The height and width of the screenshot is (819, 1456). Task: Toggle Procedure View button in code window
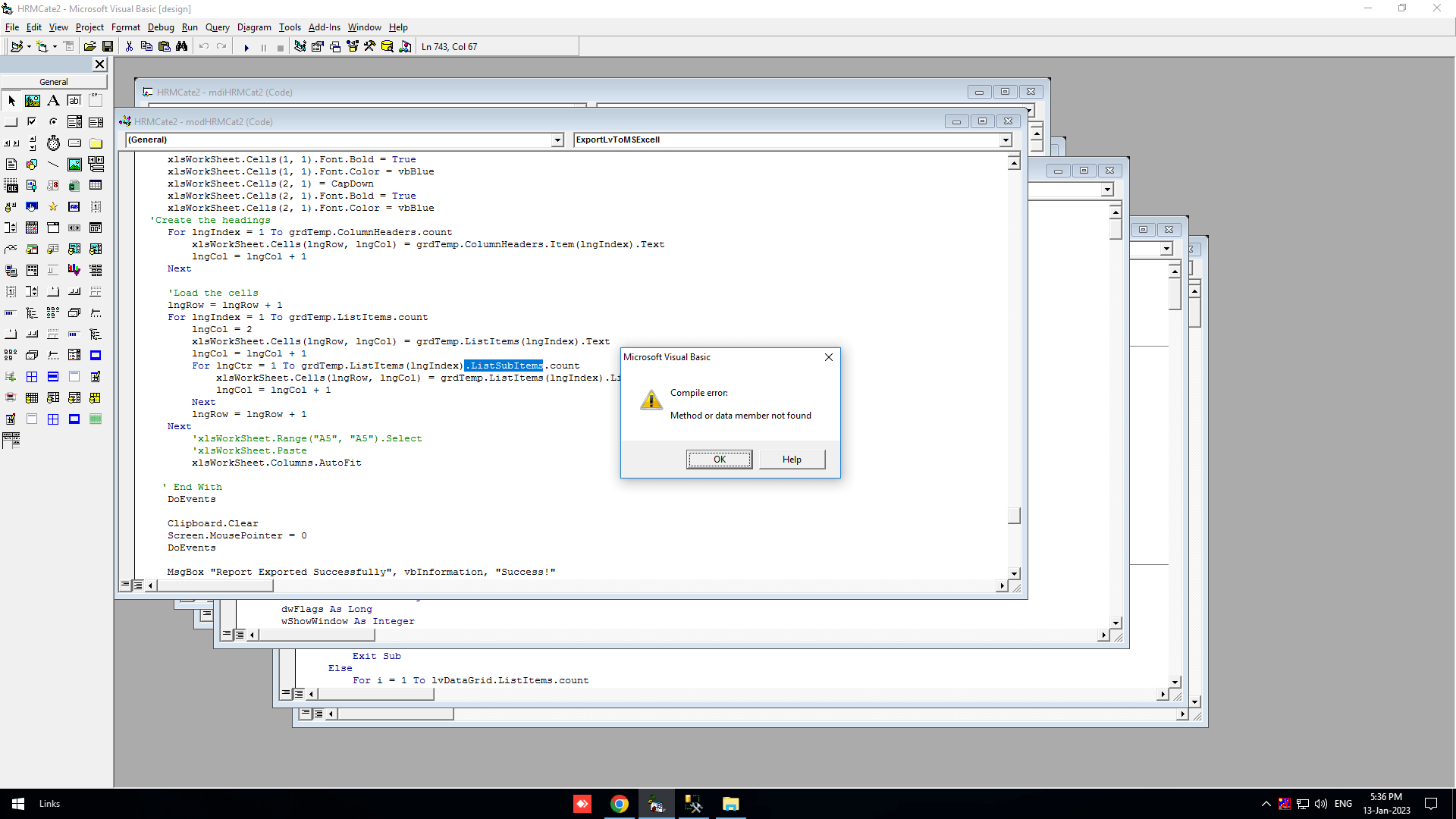pos(125,585)
